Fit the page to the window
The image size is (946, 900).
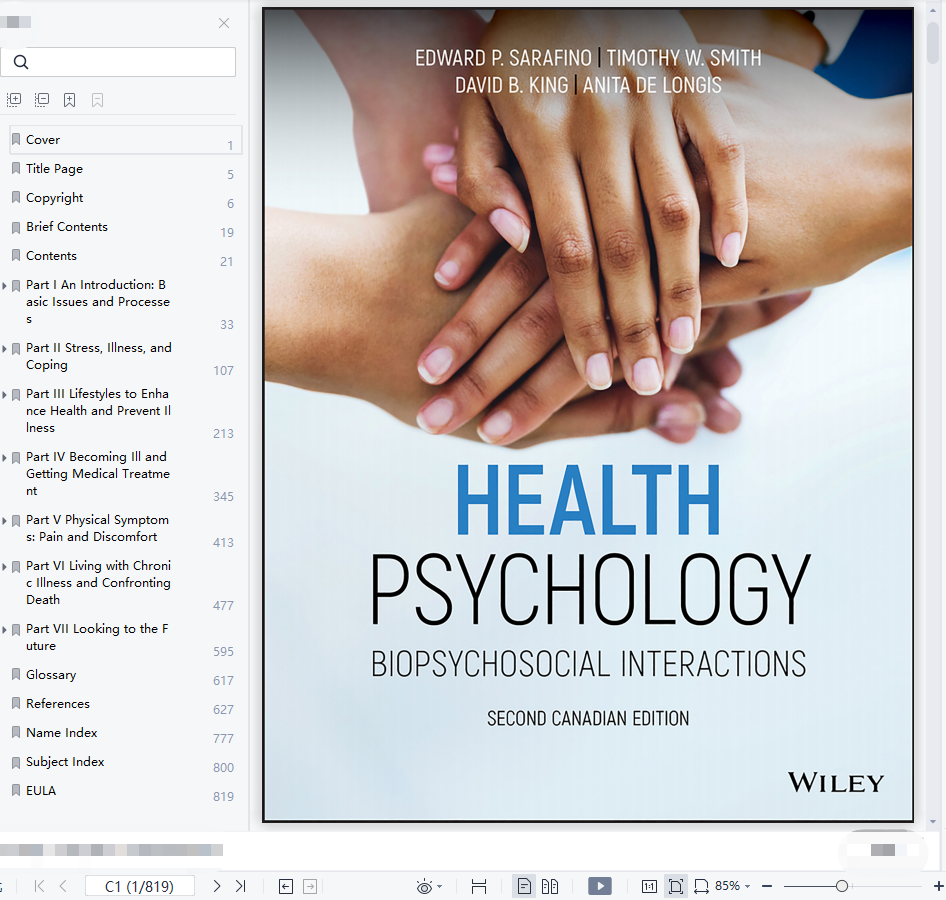[676, 886]
